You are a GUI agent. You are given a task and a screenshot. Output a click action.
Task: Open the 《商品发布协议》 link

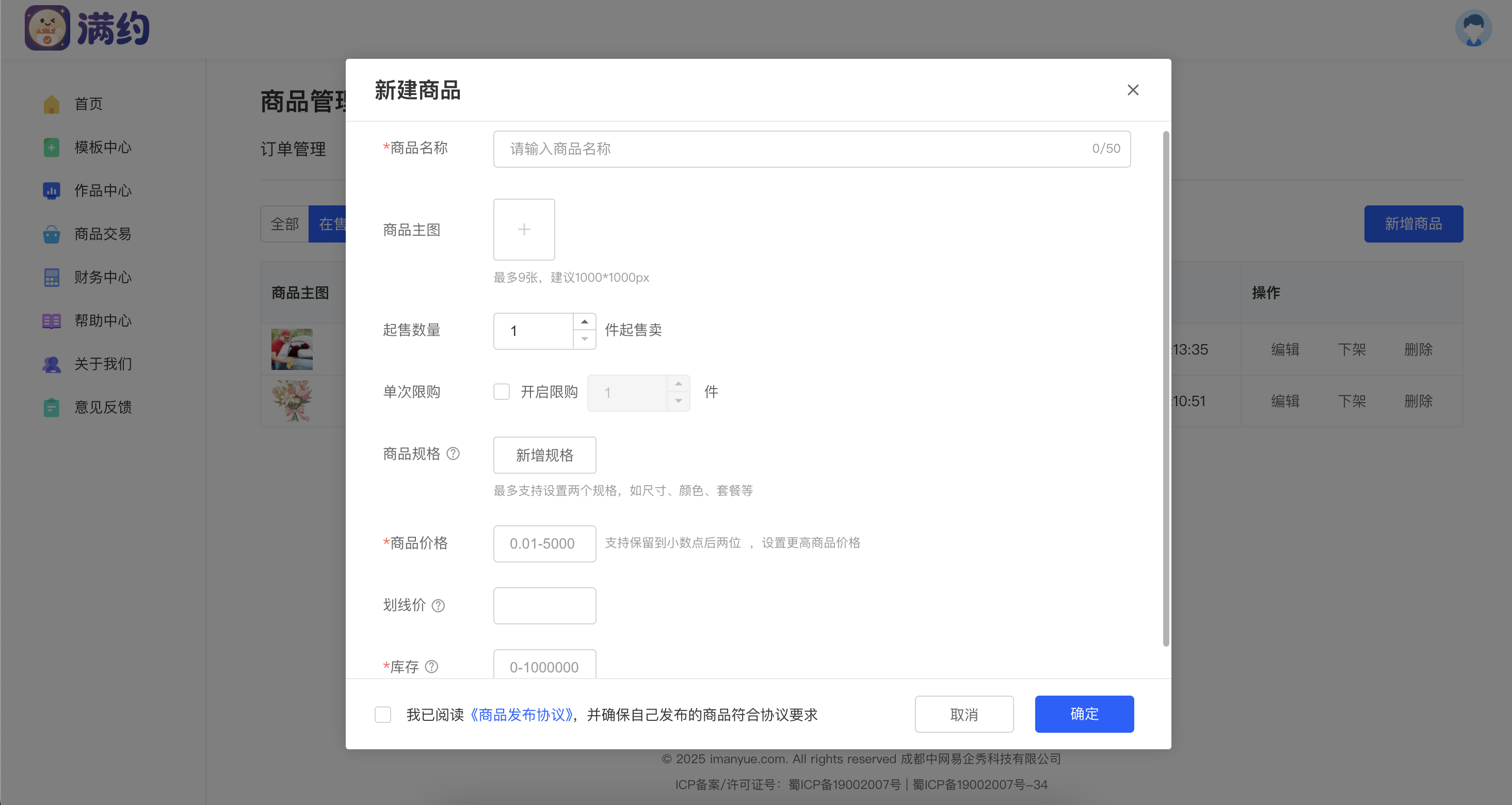click(x=522, y=714)
